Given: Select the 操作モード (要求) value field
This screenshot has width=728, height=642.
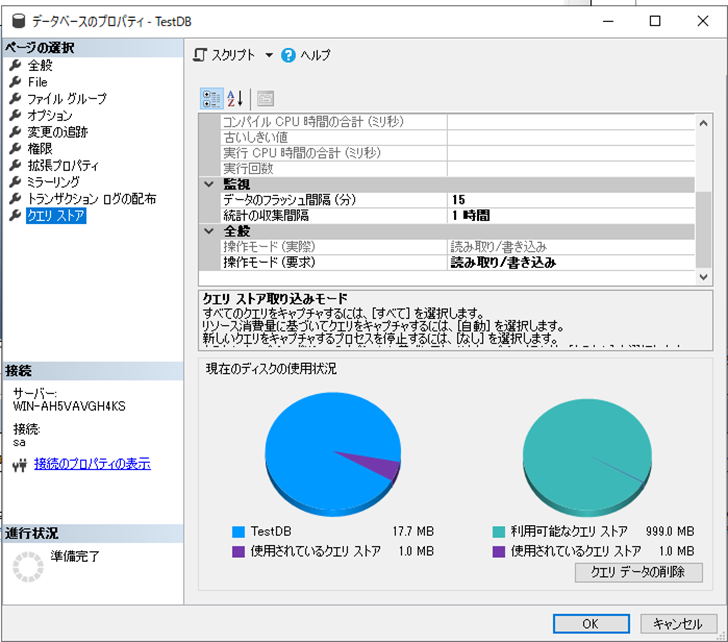Looking at the screenshot, I should 570,262.
